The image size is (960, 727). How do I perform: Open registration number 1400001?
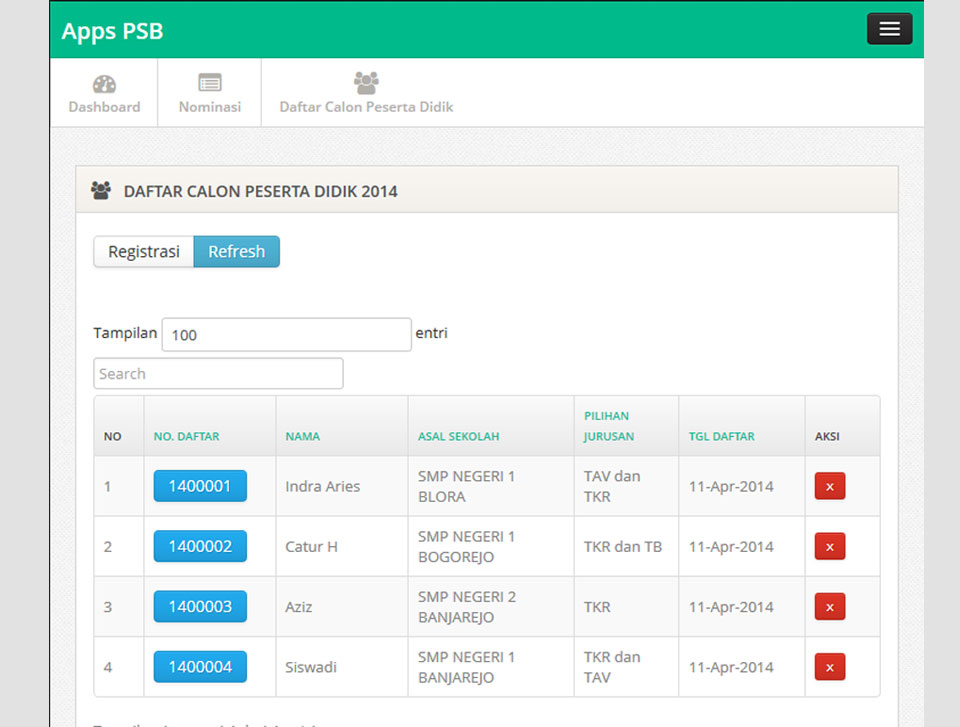pos(200,486)
